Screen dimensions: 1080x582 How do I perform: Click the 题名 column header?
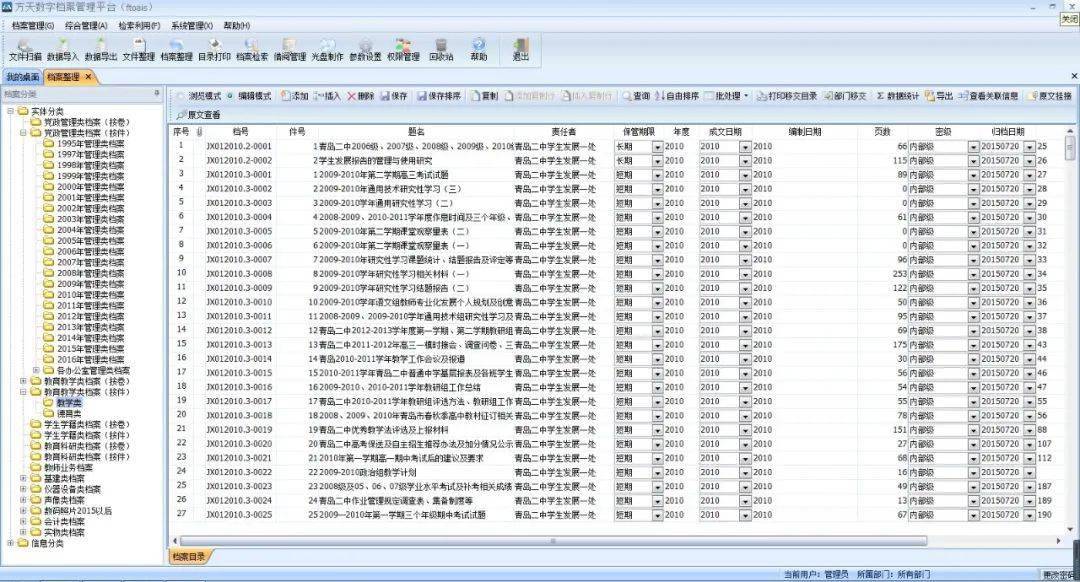(416, 132)
